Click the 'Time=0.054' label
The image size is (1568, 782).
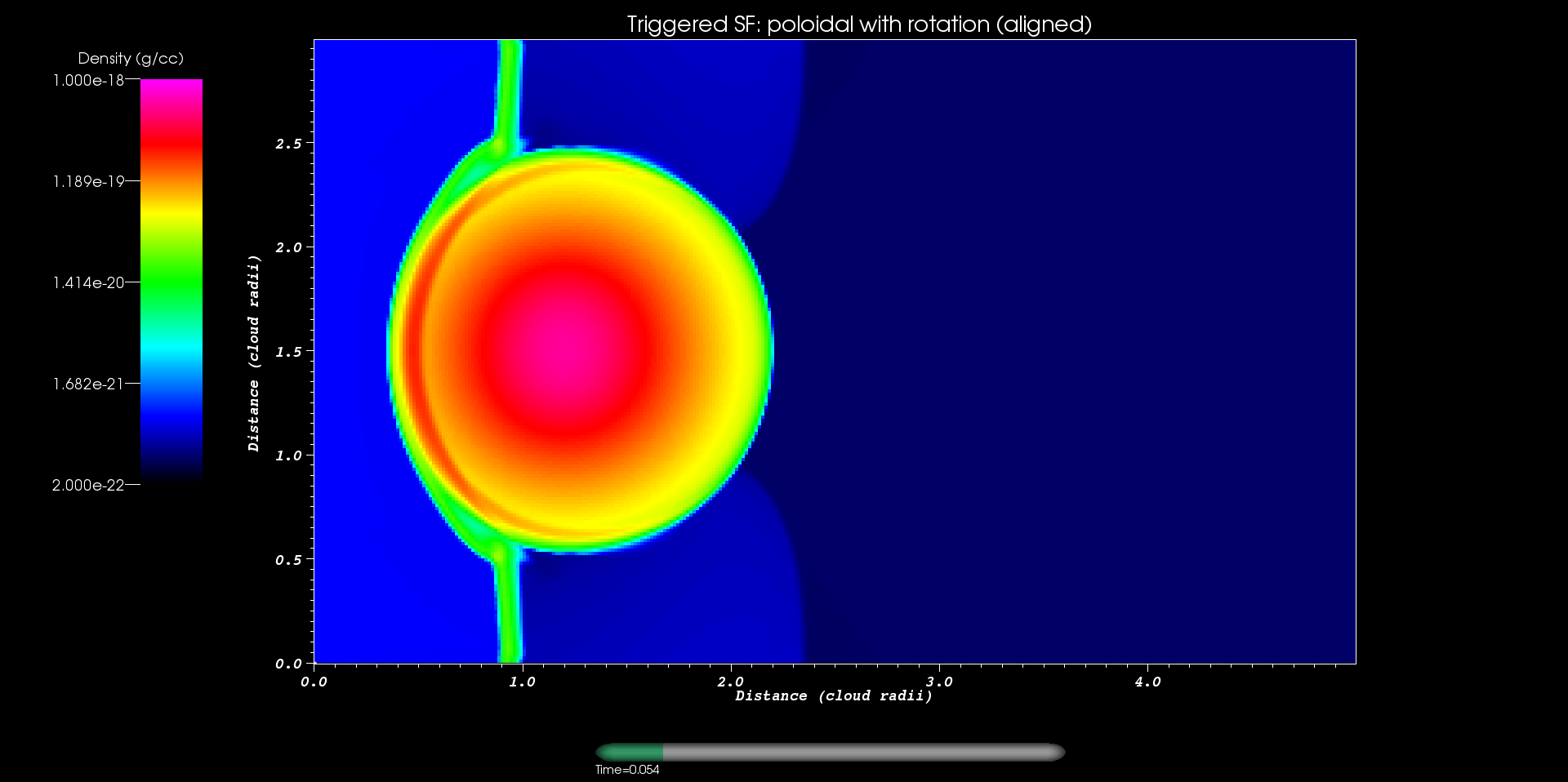pos(627,770)
